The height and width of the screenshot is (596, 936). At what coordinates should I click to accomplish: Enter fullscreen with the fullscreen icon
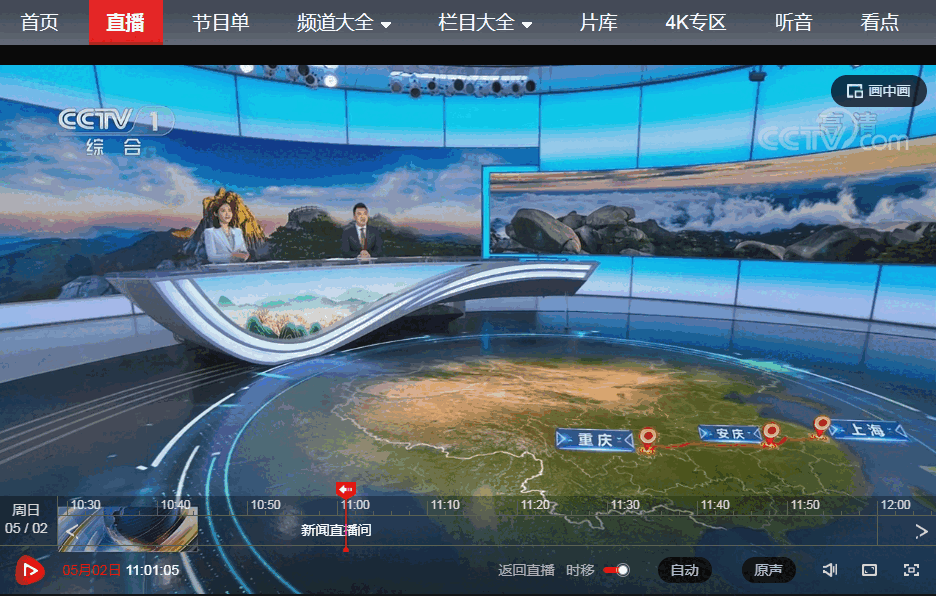coord(909,570)
